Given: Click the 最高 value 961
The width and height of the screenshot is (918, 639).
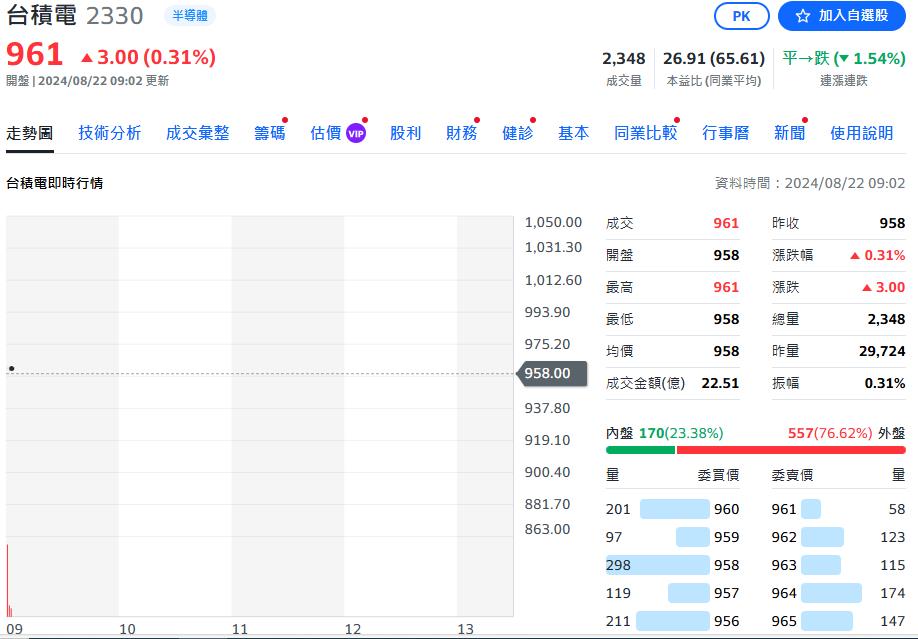Looking at the screenshot, I should click(x=726, y=287).
